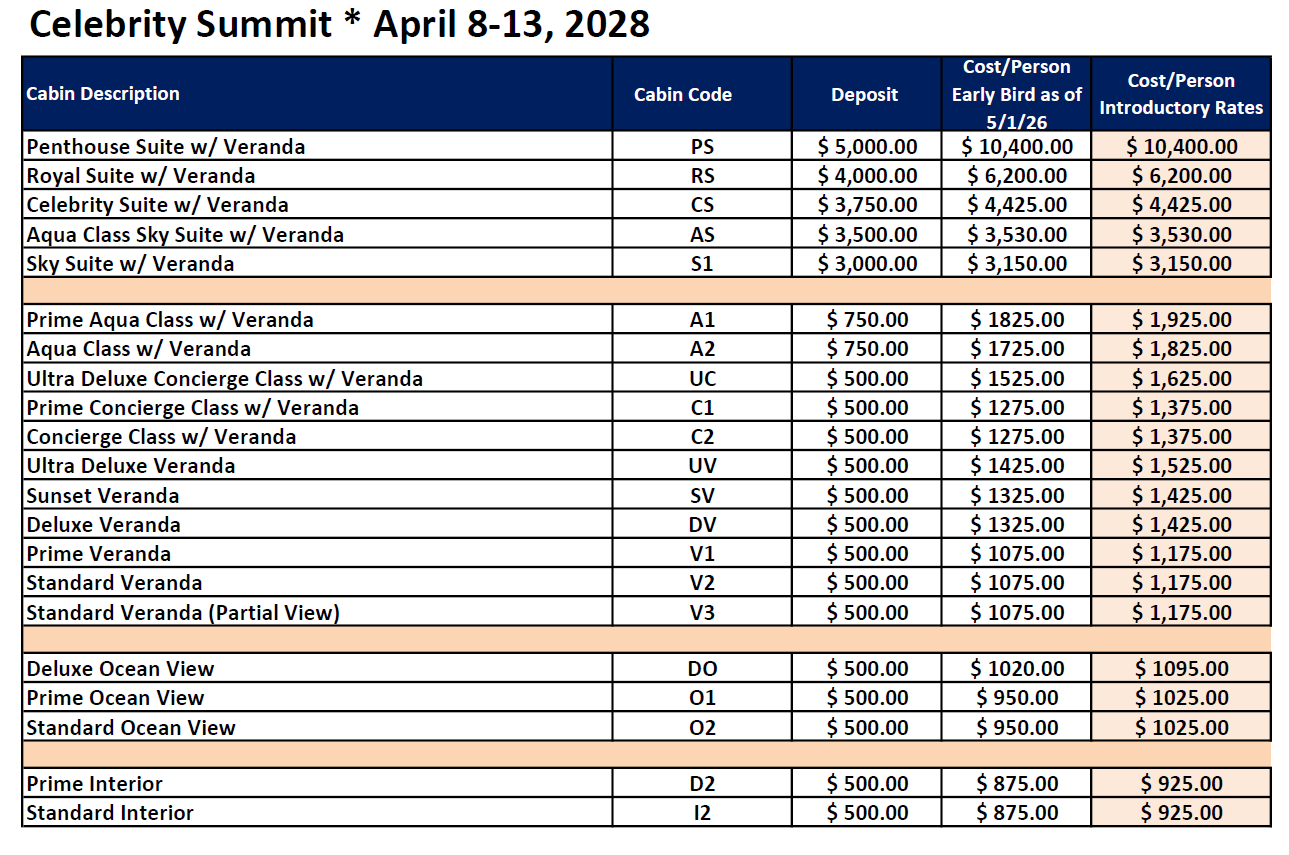
Task: Click the Early Bird price $ 10,400.00
Action: tap(1017, 147)
